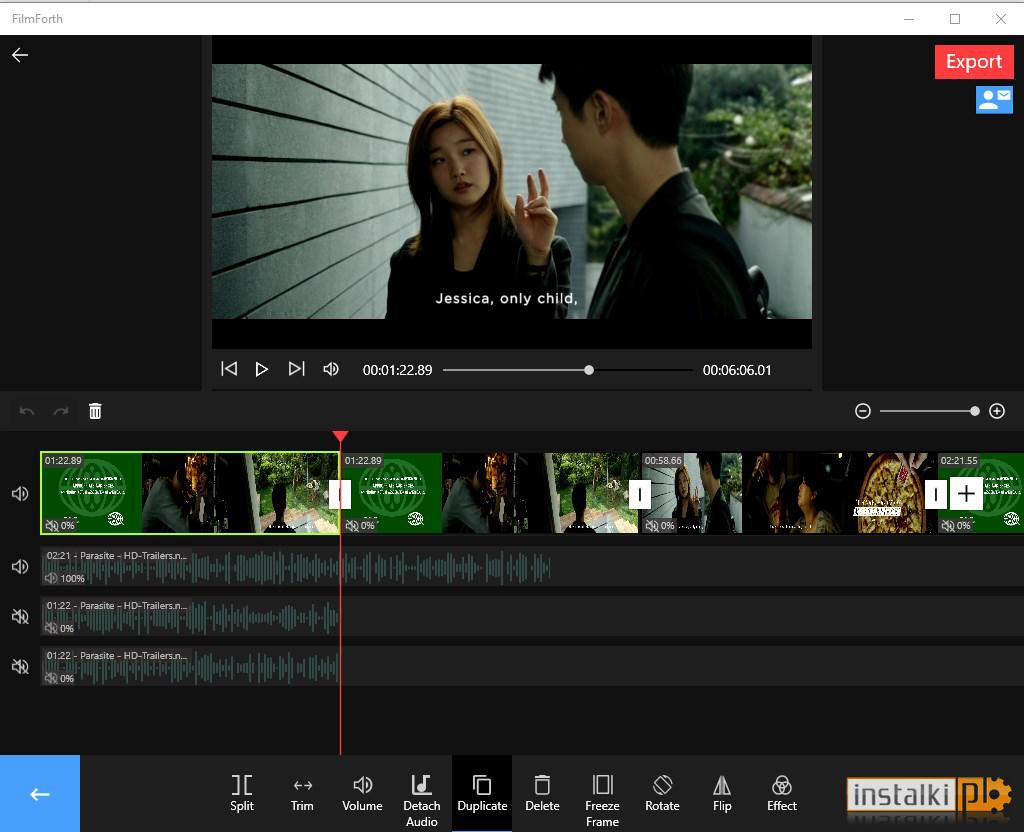Click the timeline zoom slider
1024x832 pixels.
point(929,411)
